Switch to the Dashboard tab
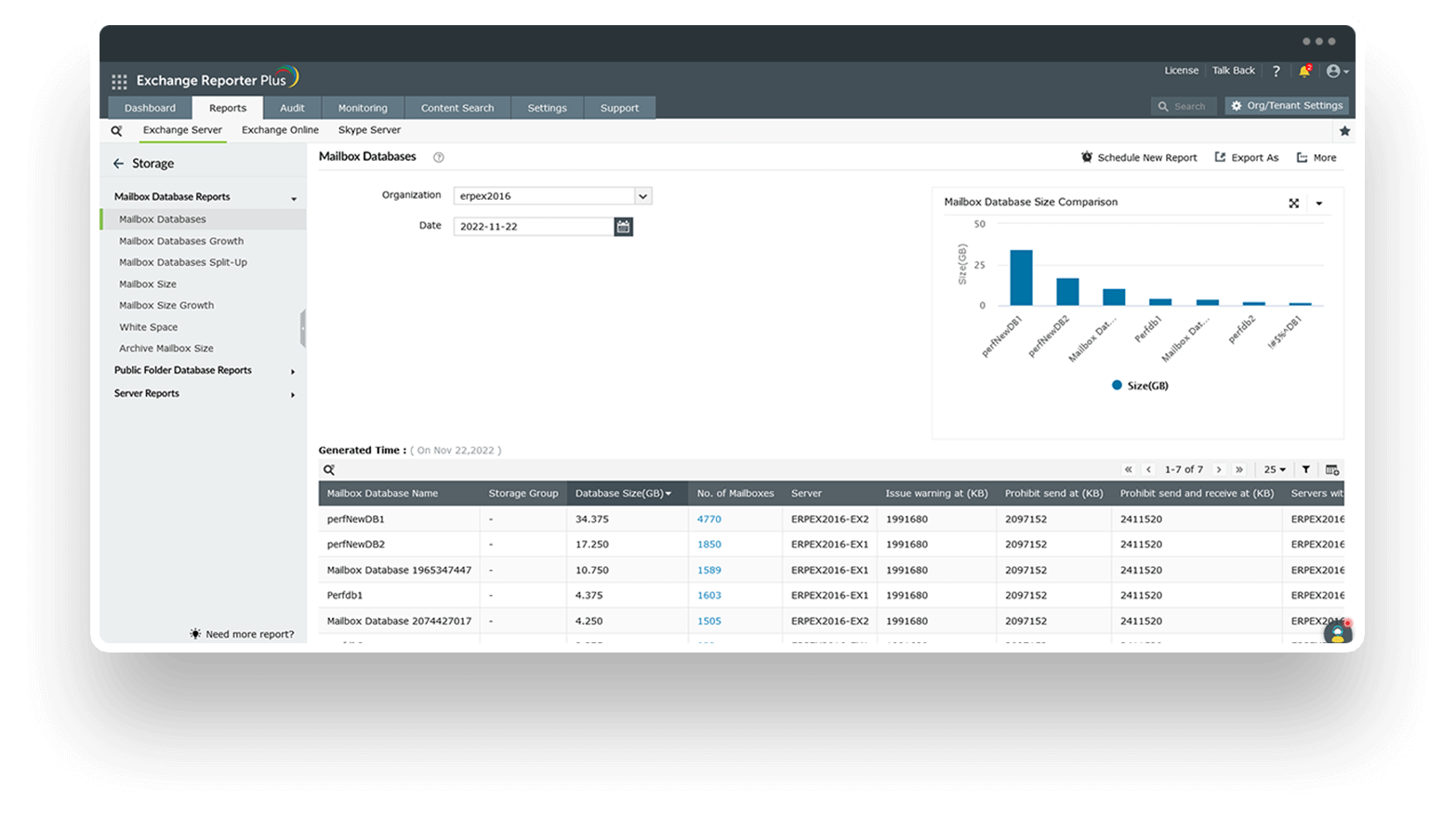Image resolution: width=1456 pixels, height=818 pixels. [150, 108]
